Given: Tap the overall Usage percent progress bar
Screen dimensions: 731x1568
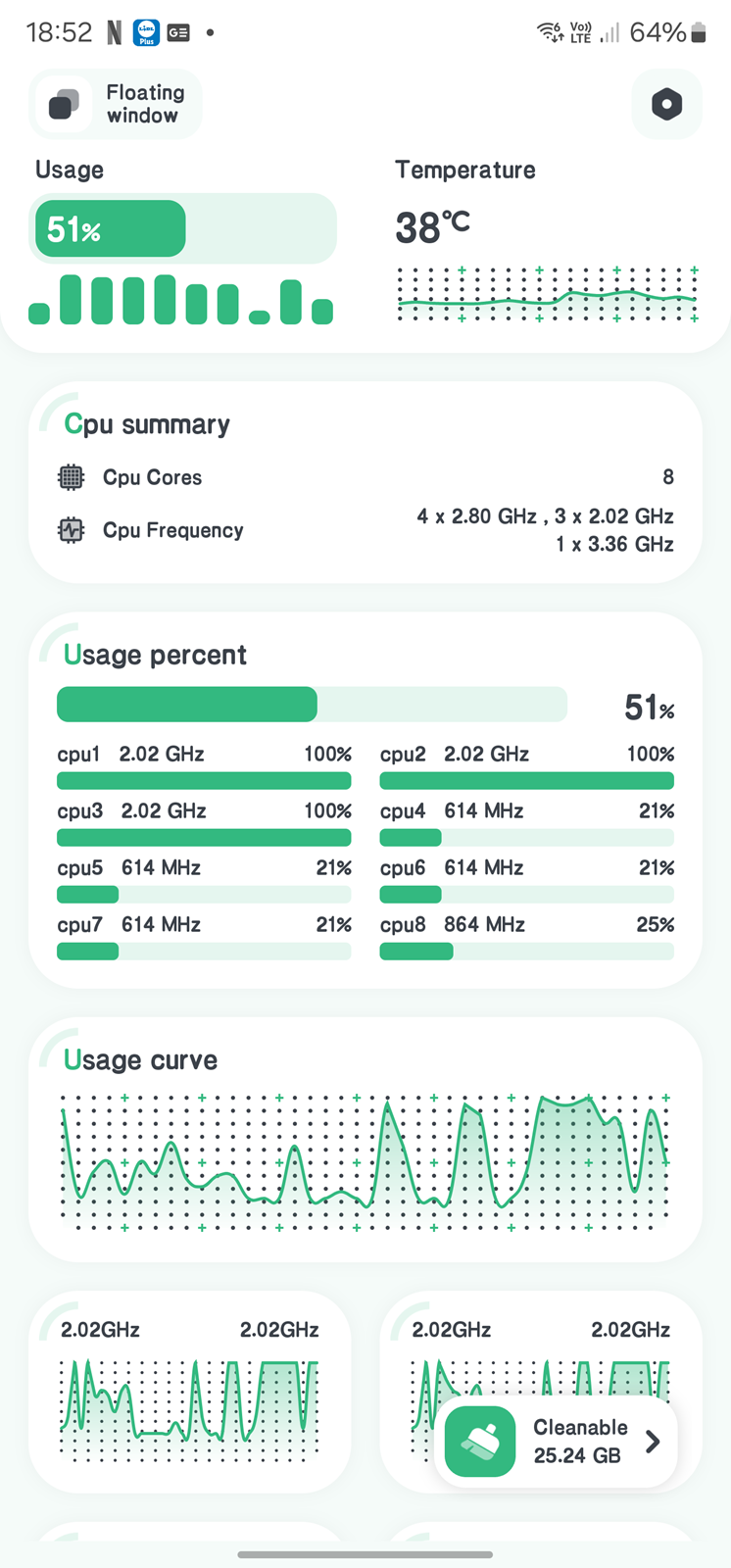Looking at the screenshot, I should (x=312, y=705).
